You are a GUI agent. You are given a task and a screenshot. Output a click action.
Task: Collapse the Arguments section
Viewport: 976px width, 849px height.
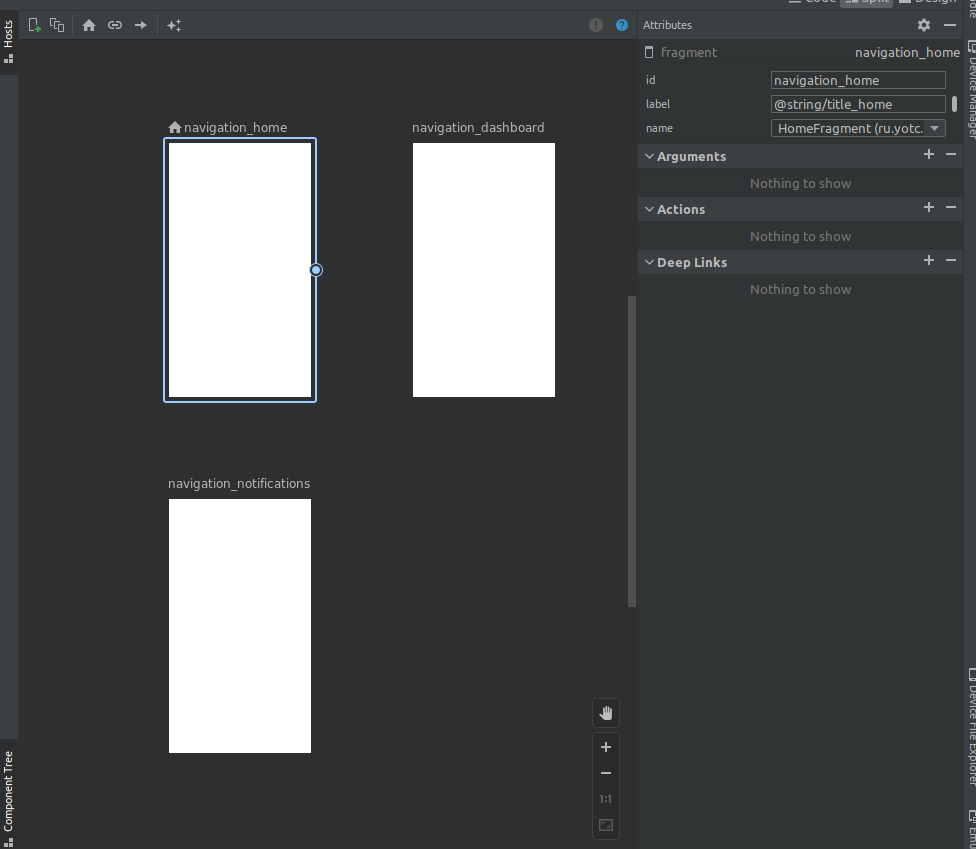point(650,156)
